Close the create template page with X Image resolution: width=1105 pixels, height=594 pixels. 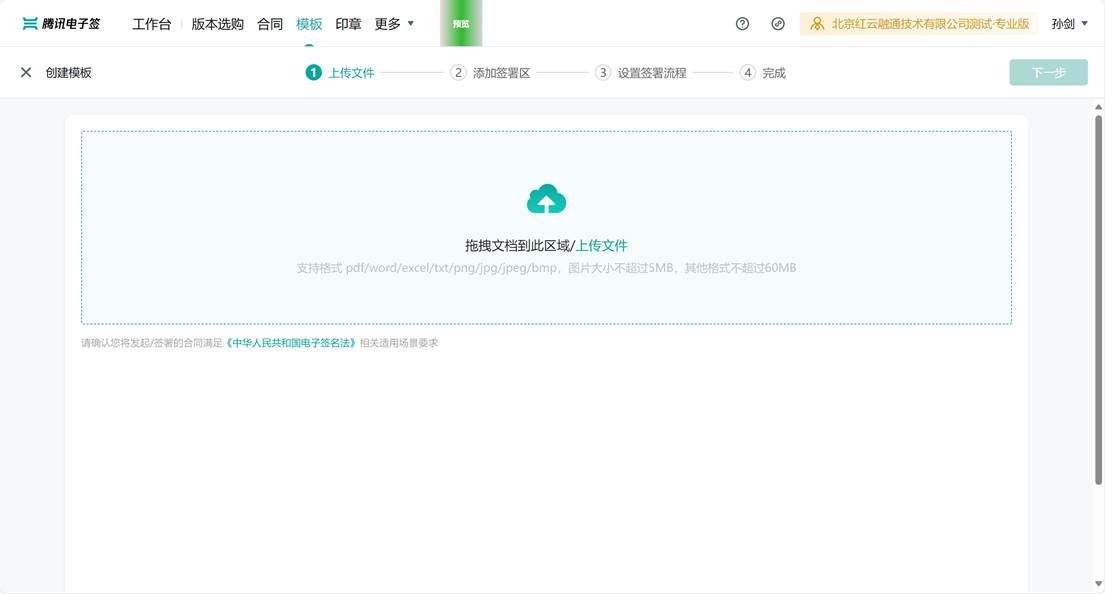point(26,73)
